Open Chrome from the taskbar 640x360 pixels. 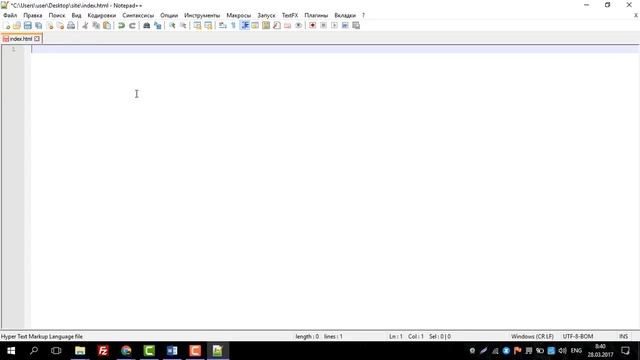point(126,351)
